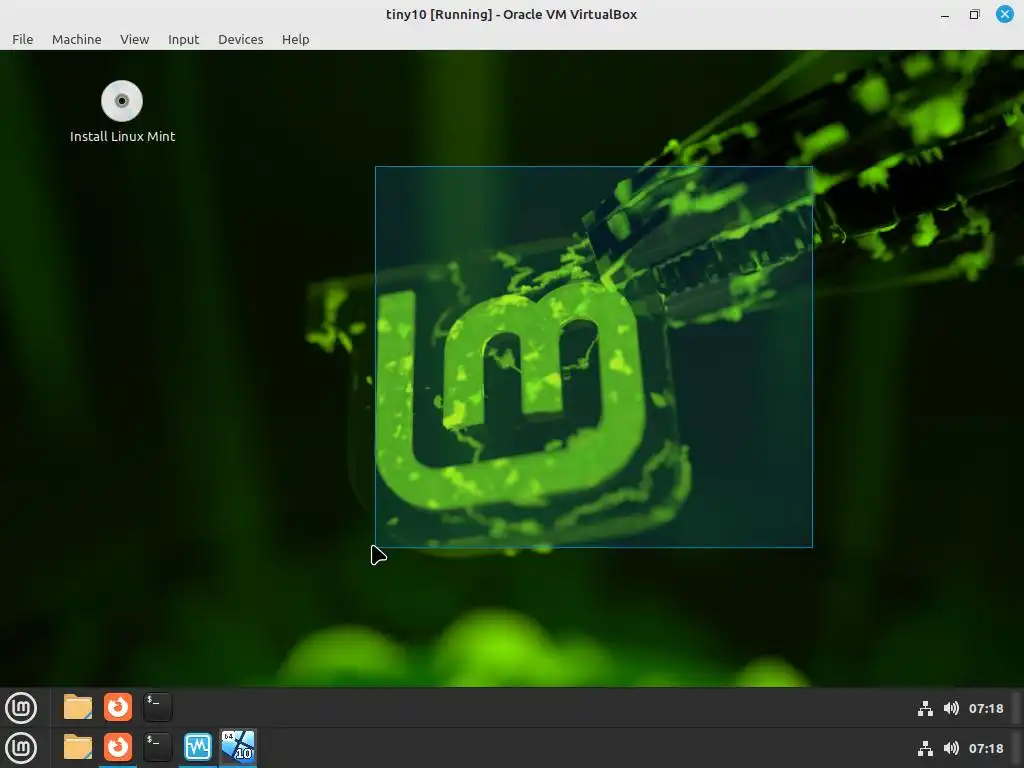This screenshot has height=768, width=1024.
Task: Open the Help menu
Action: tap(295, 39)
